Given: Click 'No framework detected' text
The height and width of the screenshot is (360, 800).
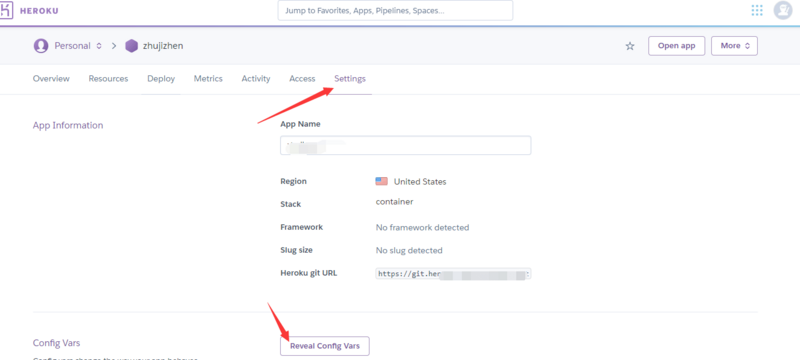Looking at the screenshot, I should click(x=422, y=227).
